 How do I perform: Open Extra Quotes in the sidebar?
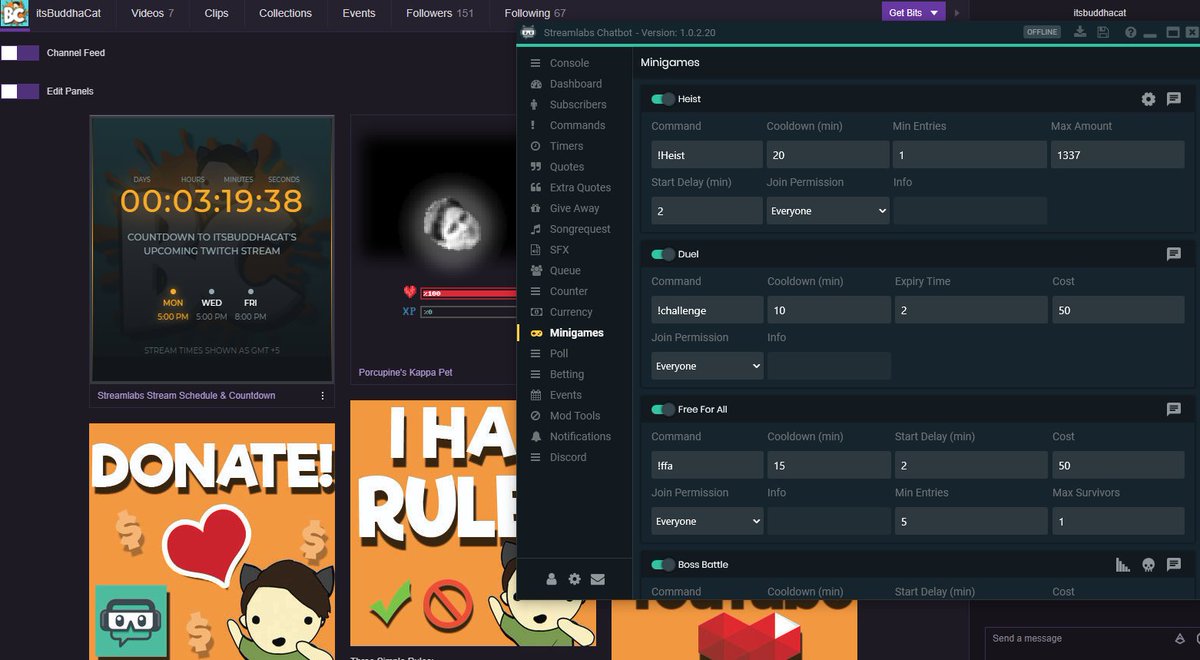(580, 187)
